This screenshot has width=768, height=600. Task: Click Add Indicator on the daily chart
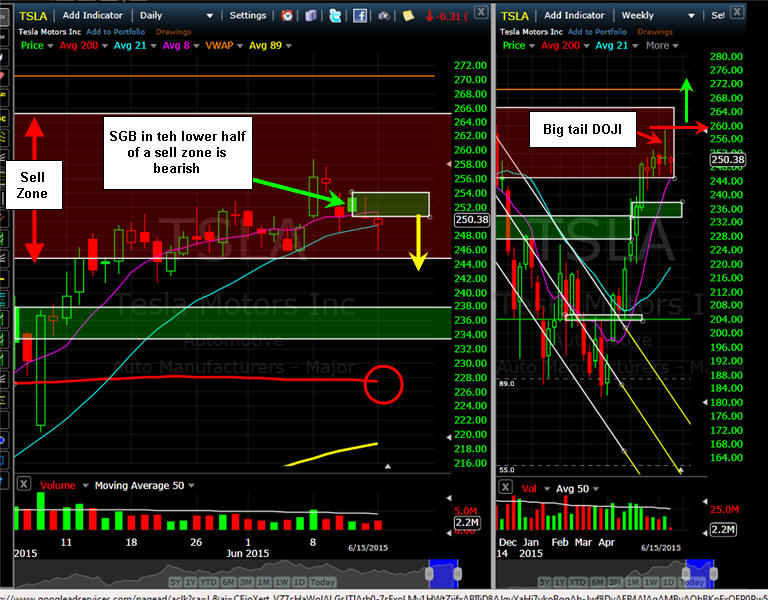coord(93,16)
